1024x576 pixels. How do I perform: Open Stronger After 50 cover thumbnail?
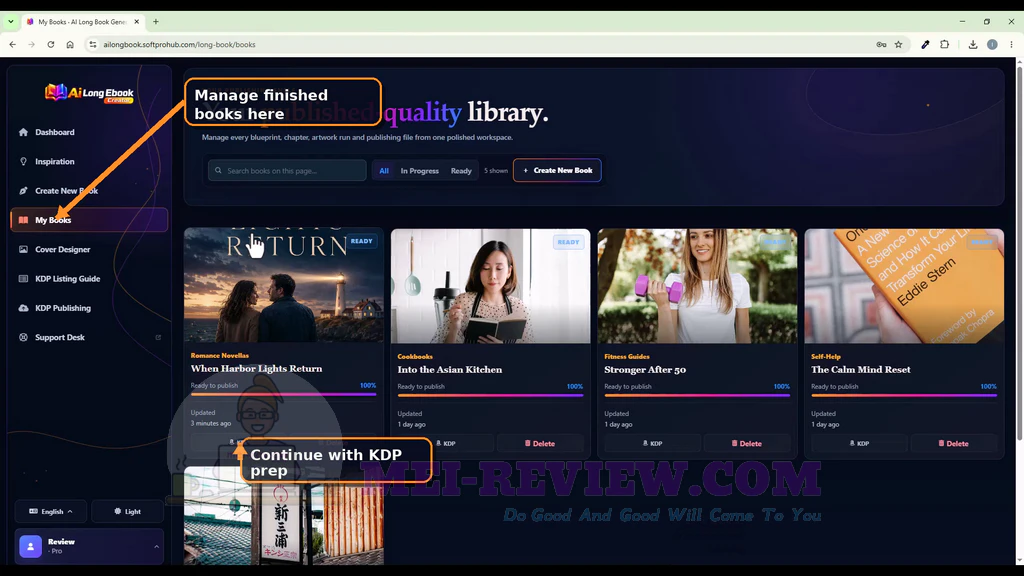[697, 285]
